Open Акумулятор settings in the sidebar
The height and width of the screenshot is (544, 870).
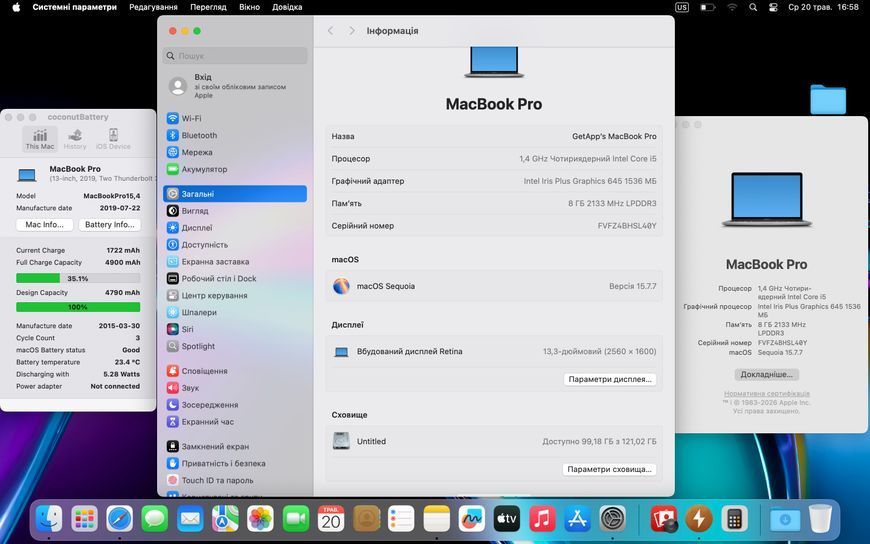(x=235, y=169)
